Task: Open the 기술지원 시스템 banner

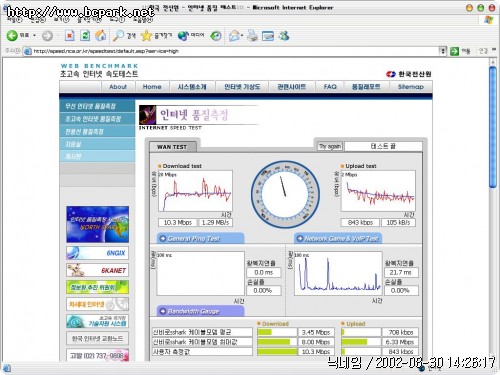Action: point(97,321)
